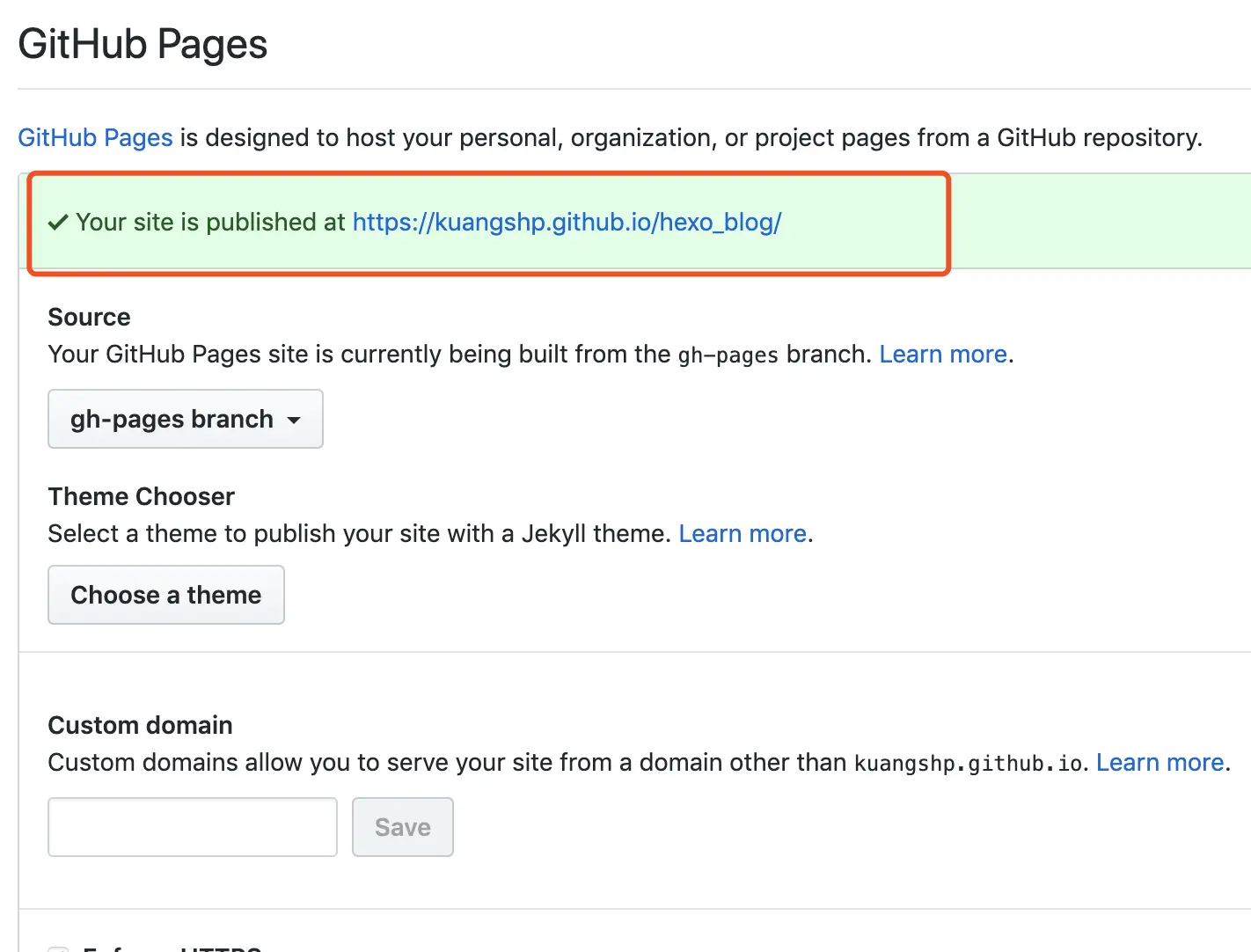Click the GitHub Pages section title
This screenshot has width=1251, height=952.
point(143,44)
